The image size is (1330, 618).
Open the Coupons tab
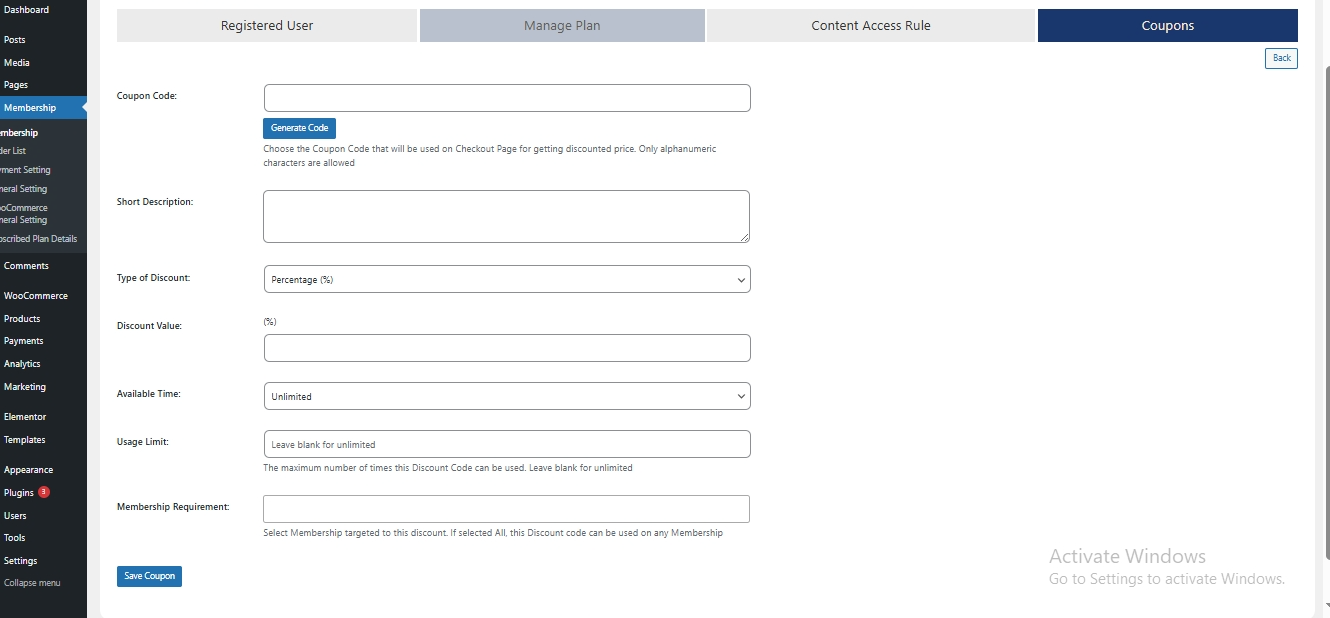[x=1167, y=26]
